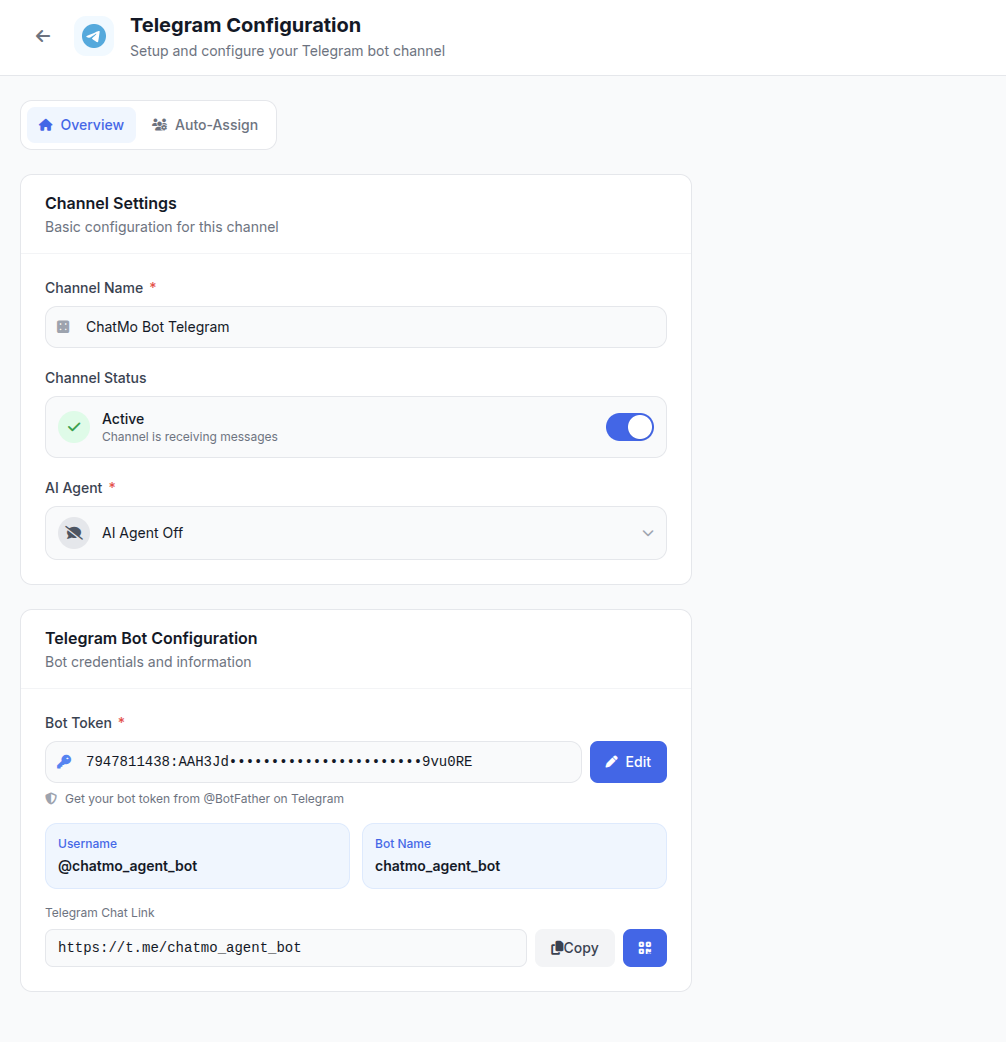Click the grid icon in Channel Name field
This screenshot has height=1042, width=1006.
click(x=63, y=327)
